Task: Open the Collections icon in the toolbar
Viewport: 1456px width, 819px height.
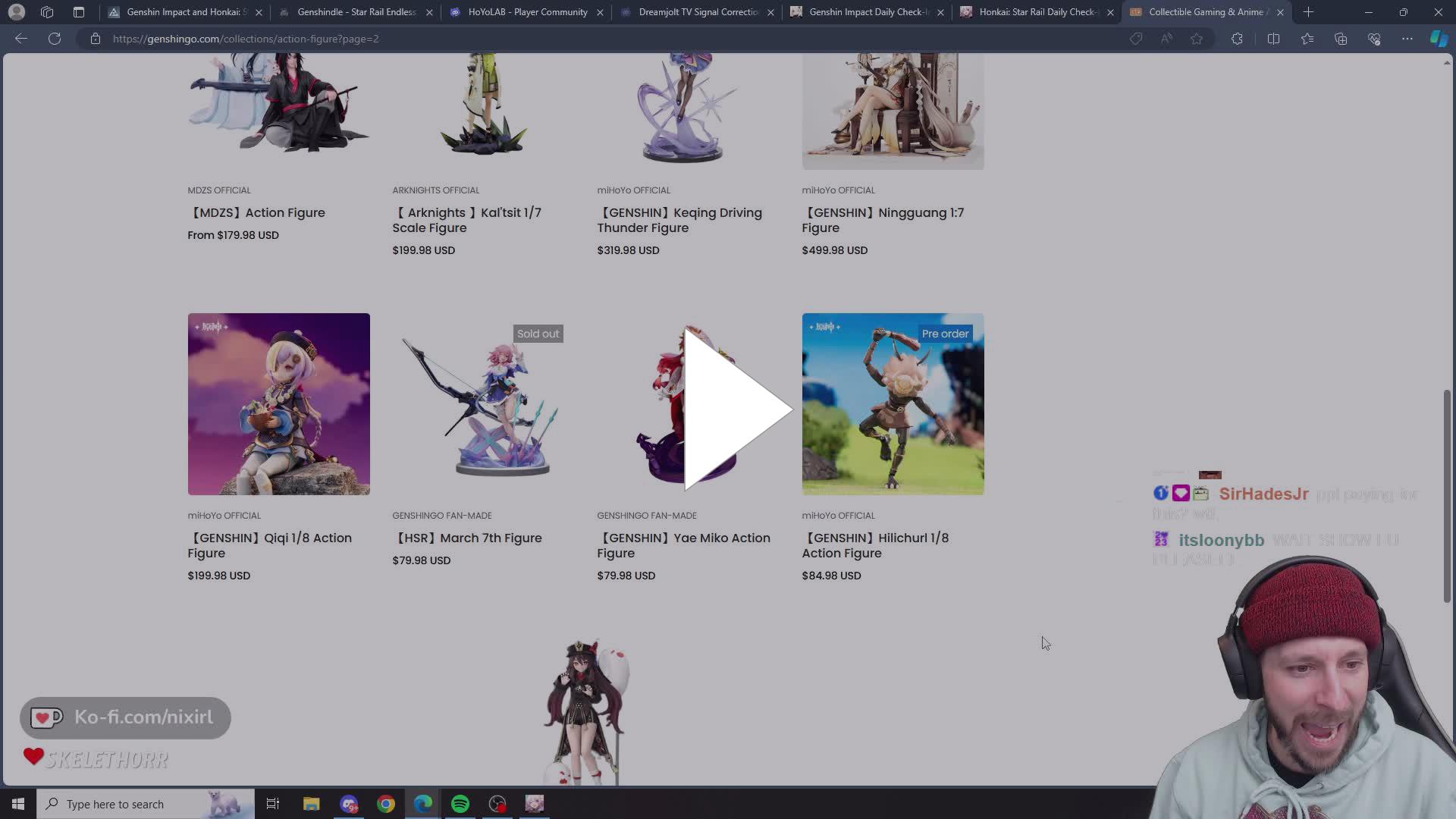Action: (x=1341, y=39)
